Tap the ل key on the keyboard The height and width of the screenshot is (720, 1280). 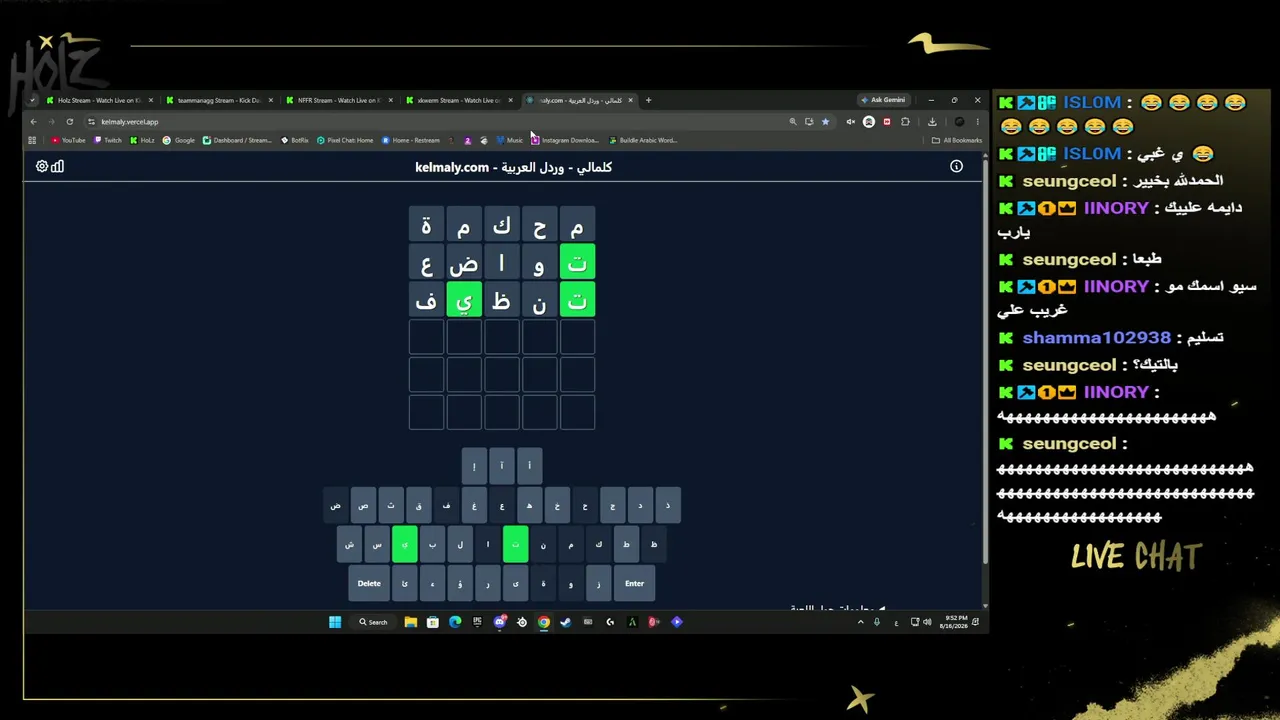[x=460, y=545]
